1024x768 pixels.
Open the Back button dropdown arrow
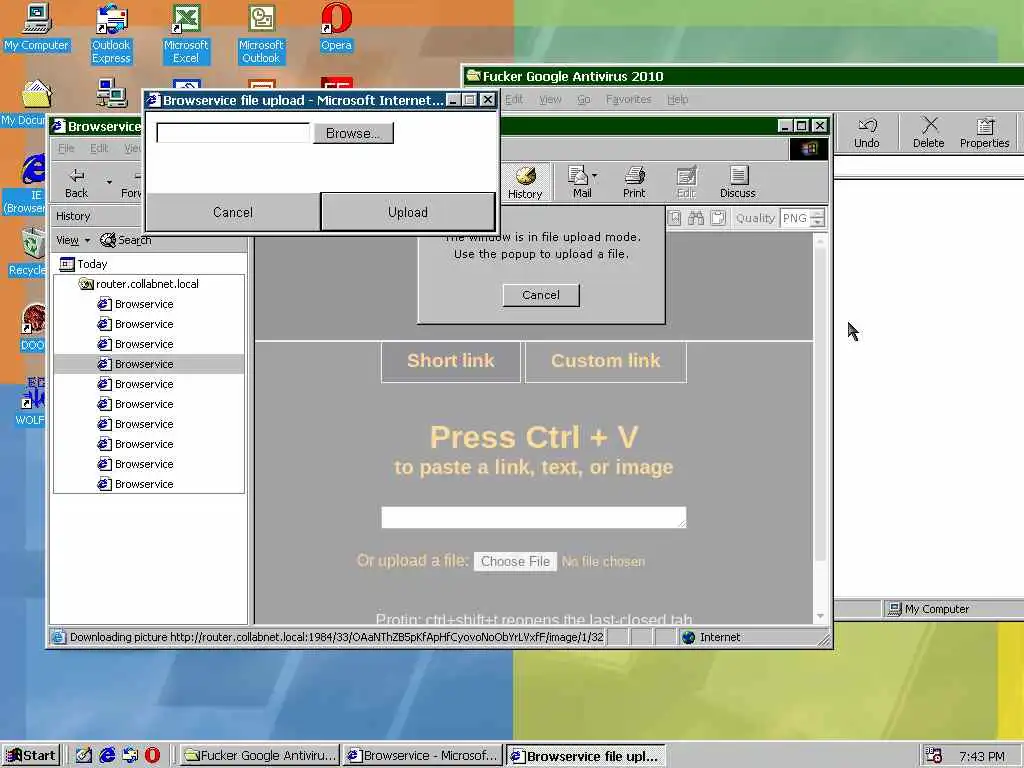point(109,182)
